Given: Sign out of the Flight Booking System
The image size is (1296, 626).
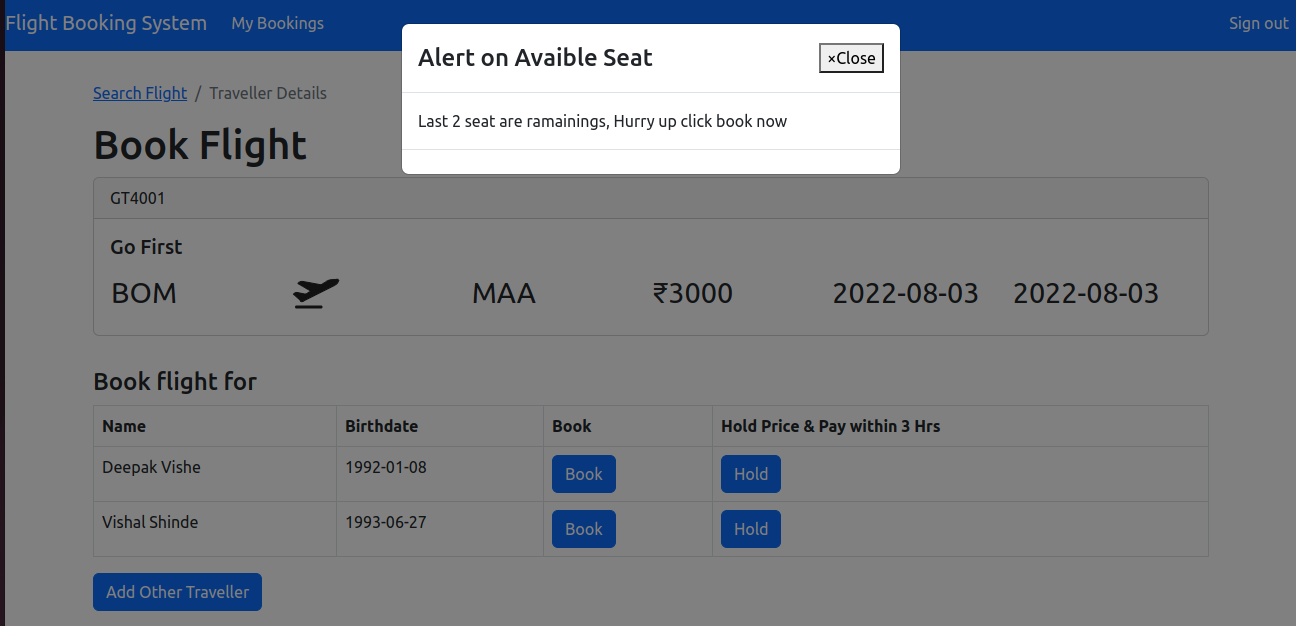Looking at the screenshot, I should pyautogui.click(x=1258, y=23).
